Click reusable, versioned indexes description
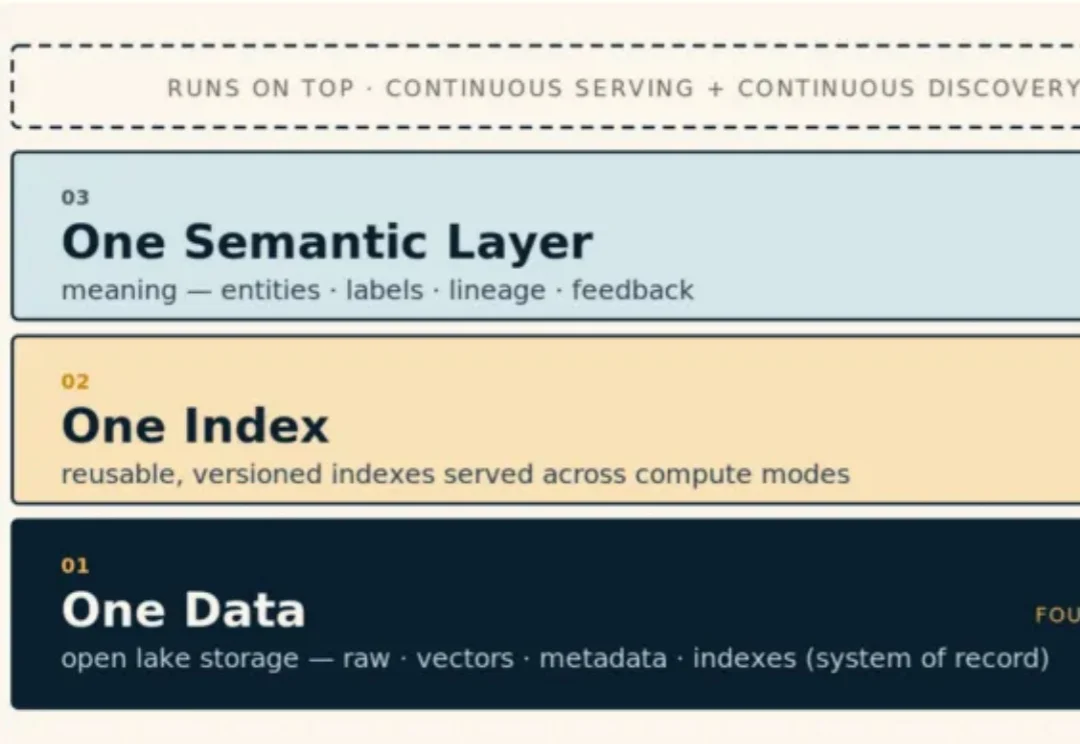1080x744 pixels. (x=455, y=474)
